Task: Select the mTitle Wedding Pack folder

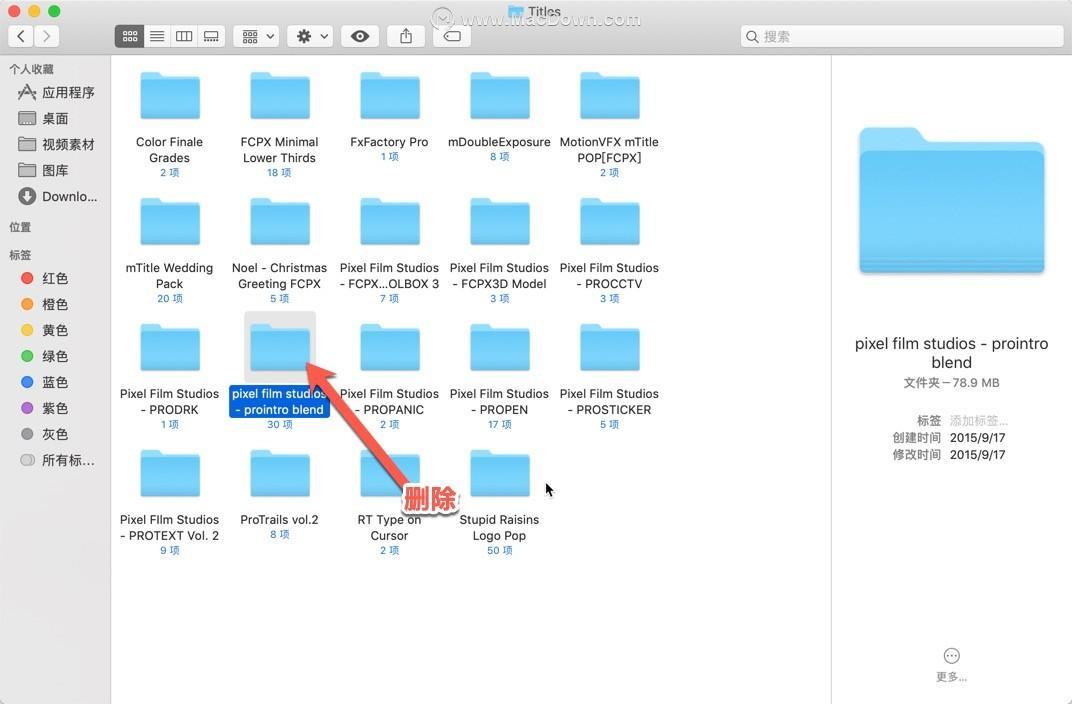Action: tap(170, 222)
